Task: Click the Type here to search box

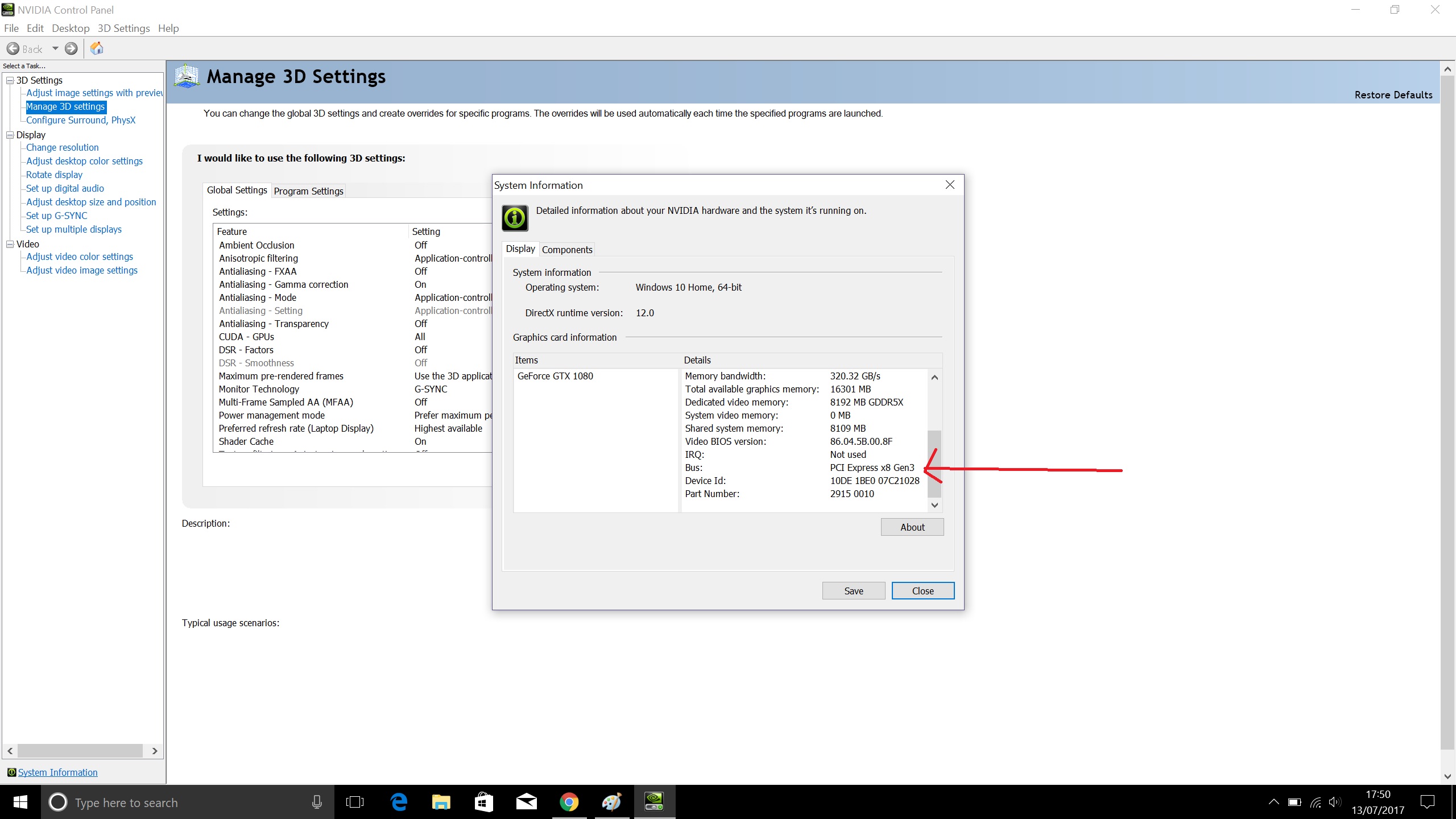Action: (188, 802)
